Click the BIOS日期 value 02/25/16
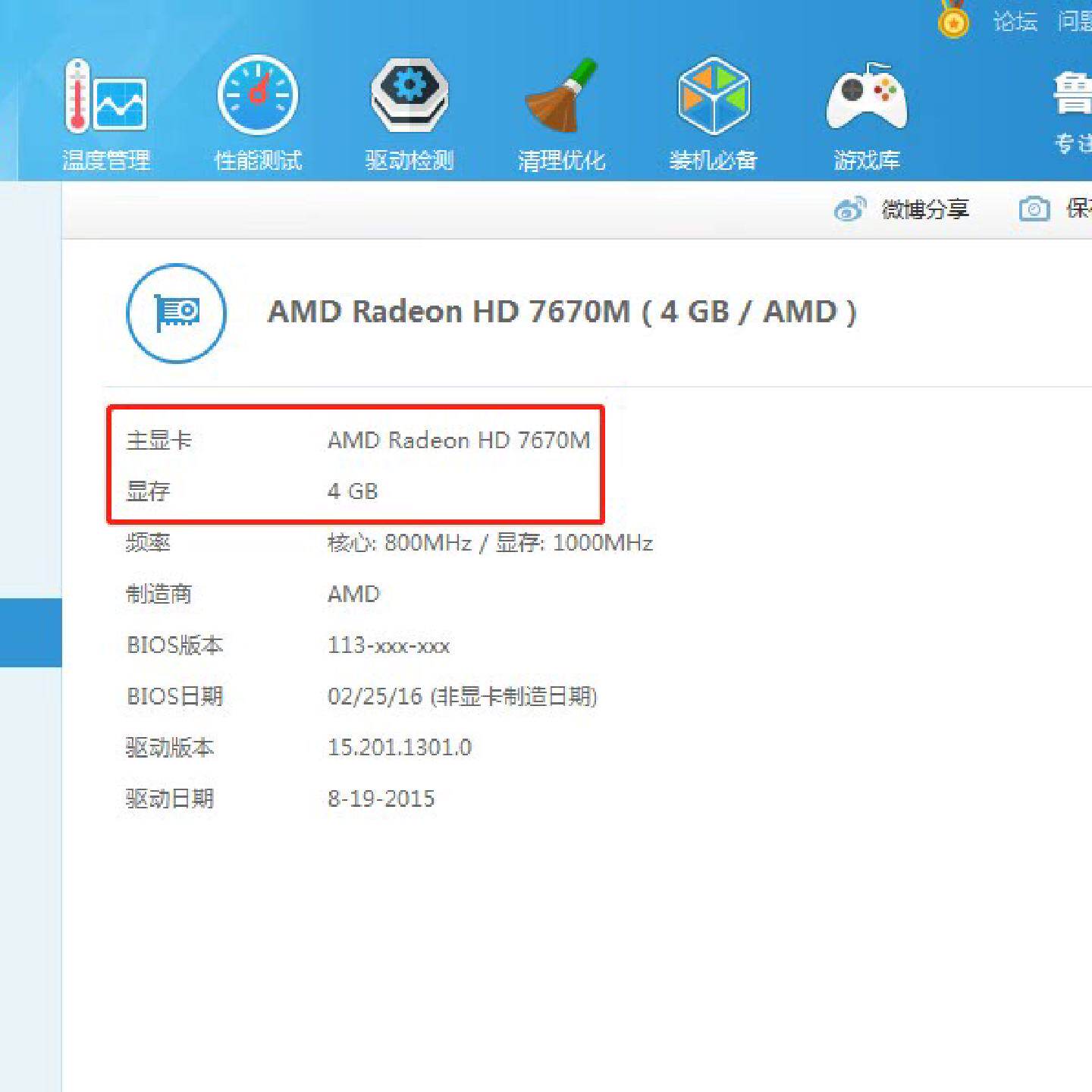The width and height of the screenshot is (1092, 1092). tap(375, 696)
